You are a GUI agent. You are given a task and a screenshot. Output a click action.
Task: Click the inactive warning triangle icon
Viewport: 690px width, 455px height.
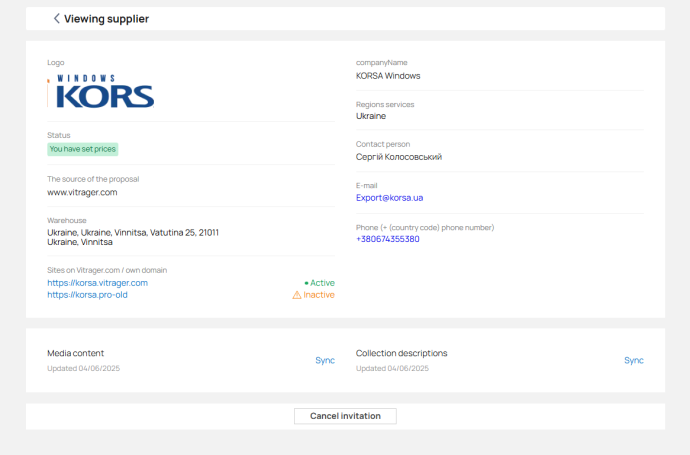(x=297, y=295)
